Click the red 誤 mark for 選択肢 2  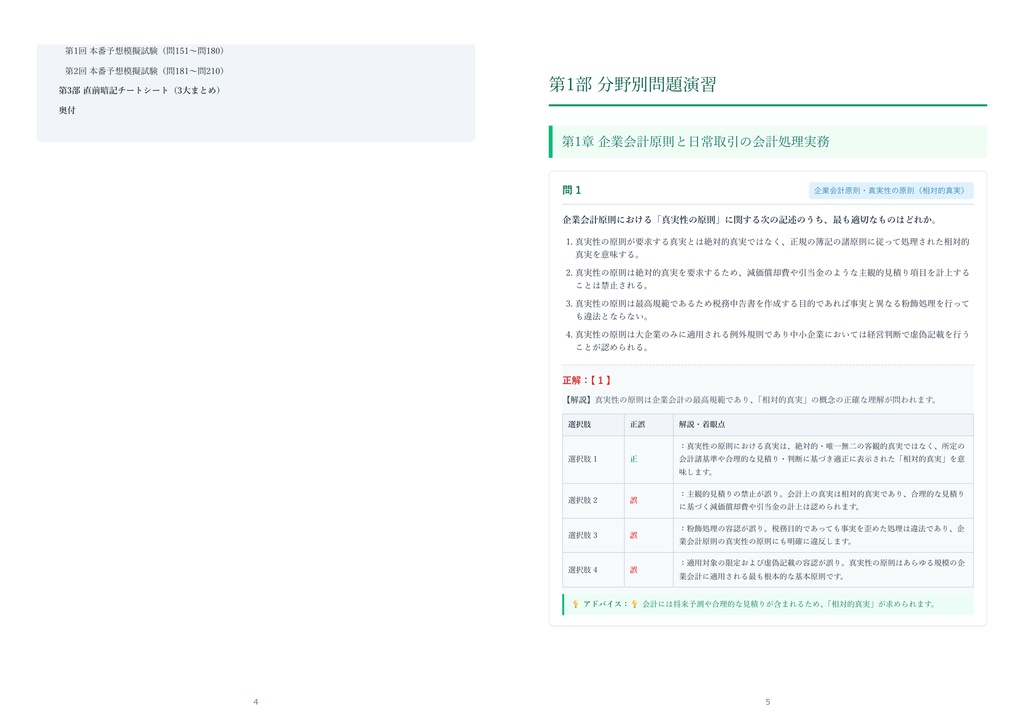coord(633,500)
